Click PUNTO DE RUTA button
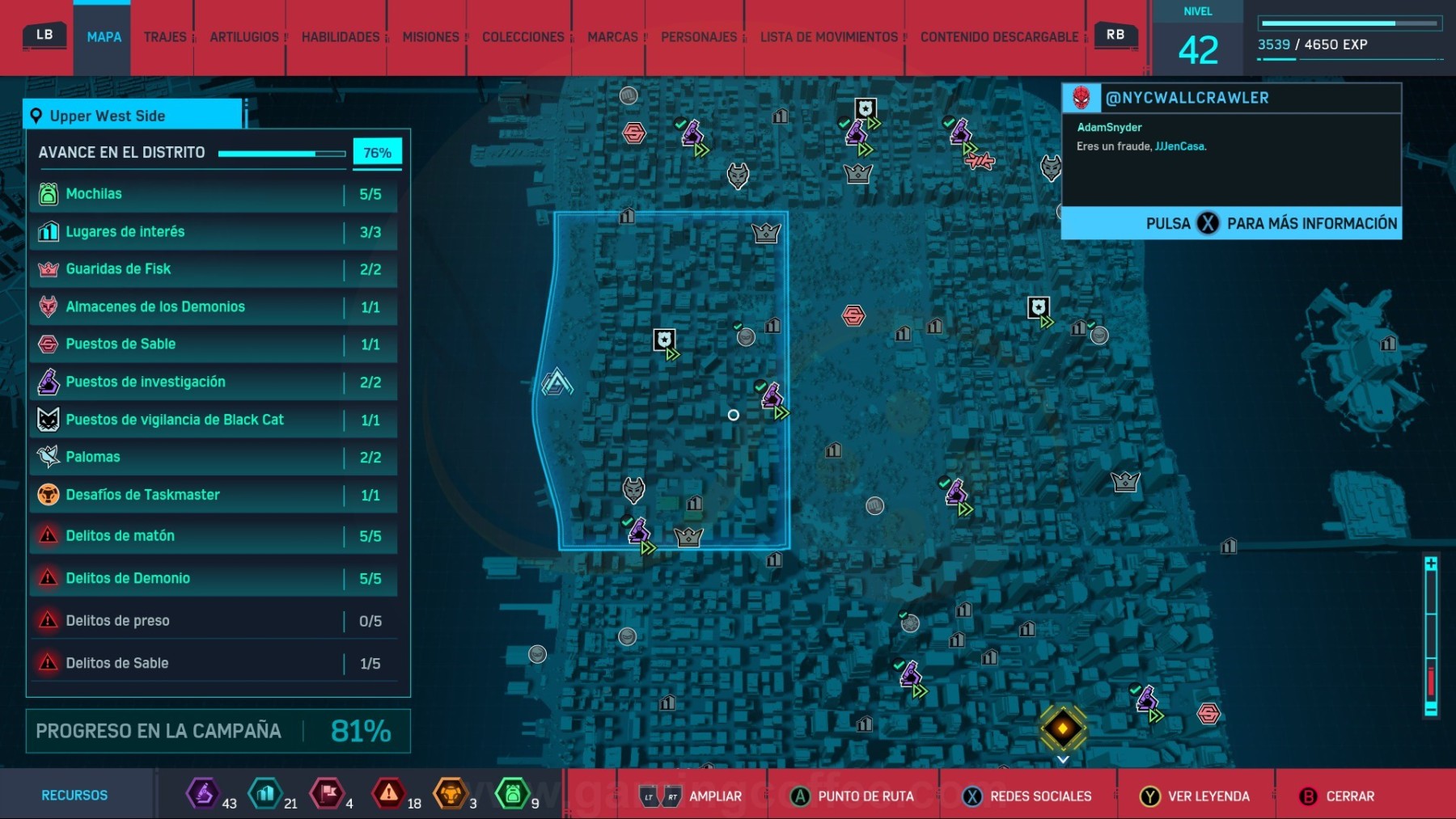Viewport: 1456px width, 819px height. [x=853, y=796]
